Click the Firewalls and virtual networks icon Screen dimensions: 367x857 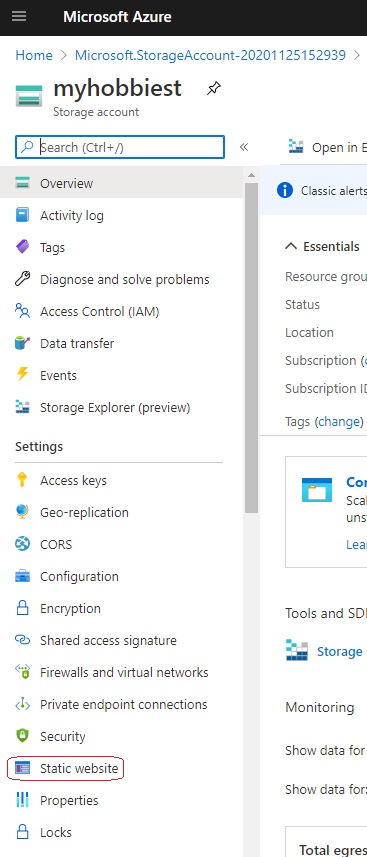(22, 672)
